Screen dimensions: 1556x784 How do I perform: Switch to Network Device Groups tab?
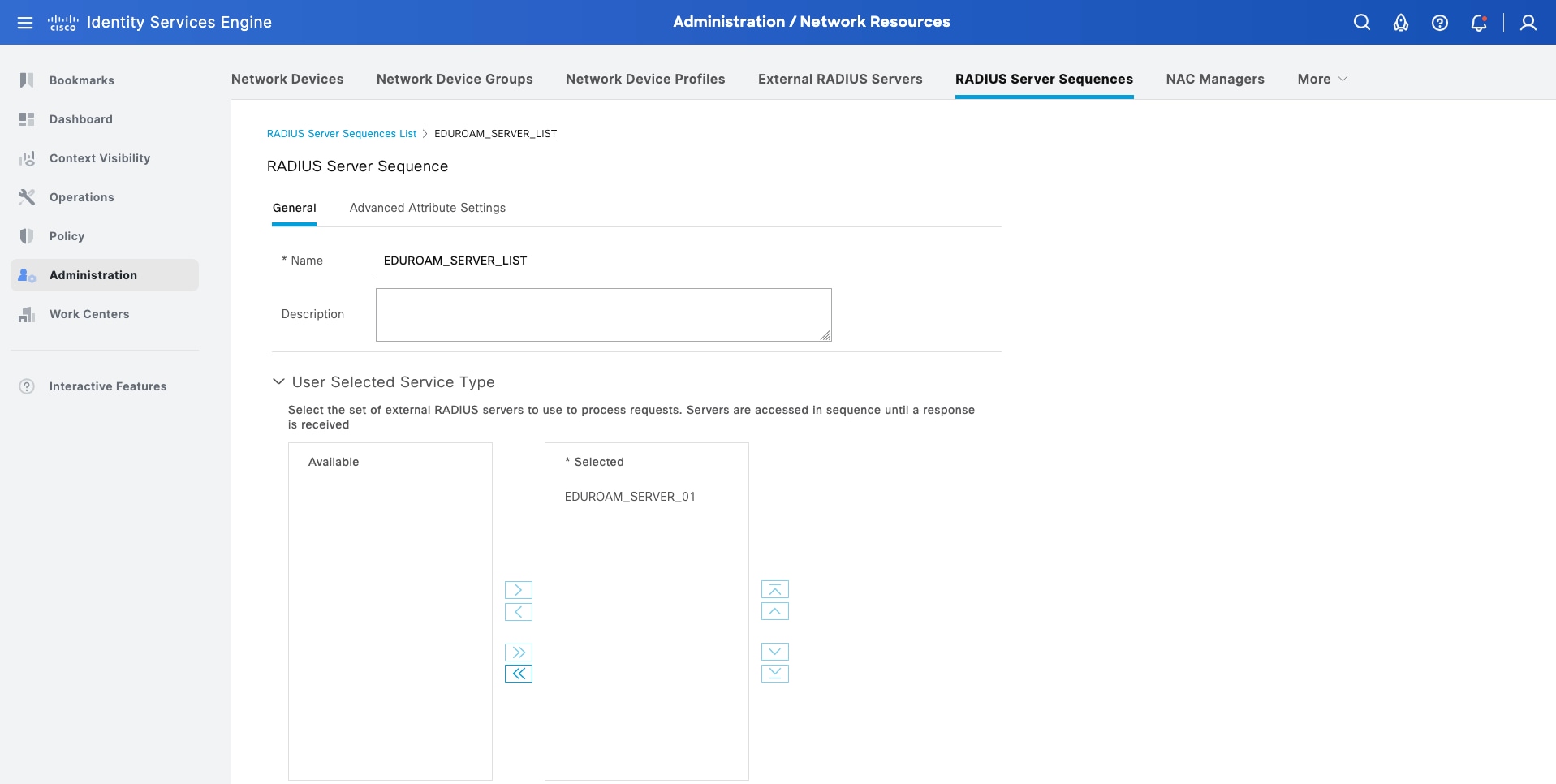pyautogui.click(x=455, y=79)
